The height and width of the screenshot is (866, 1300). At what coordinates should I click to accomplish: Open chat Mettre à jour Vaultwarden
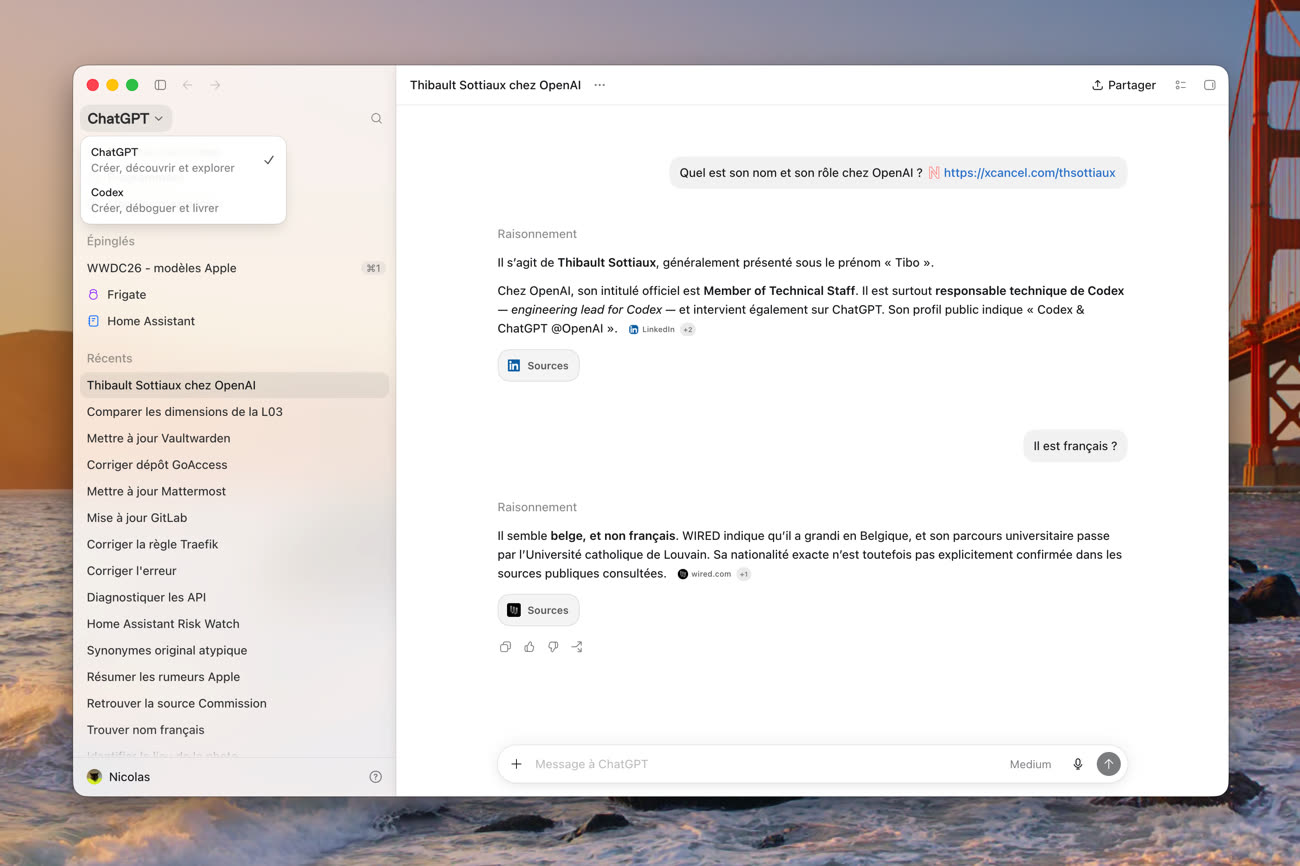coord(234,438)
